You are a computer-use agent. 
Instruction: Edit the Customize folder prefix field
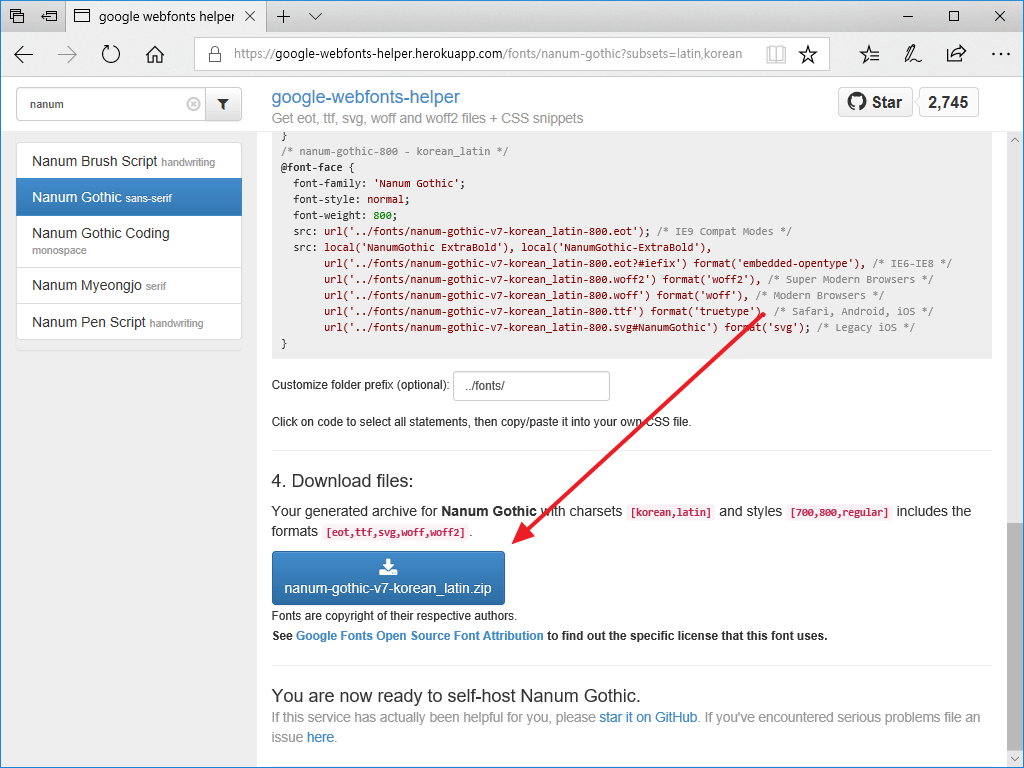coord(531,386)
